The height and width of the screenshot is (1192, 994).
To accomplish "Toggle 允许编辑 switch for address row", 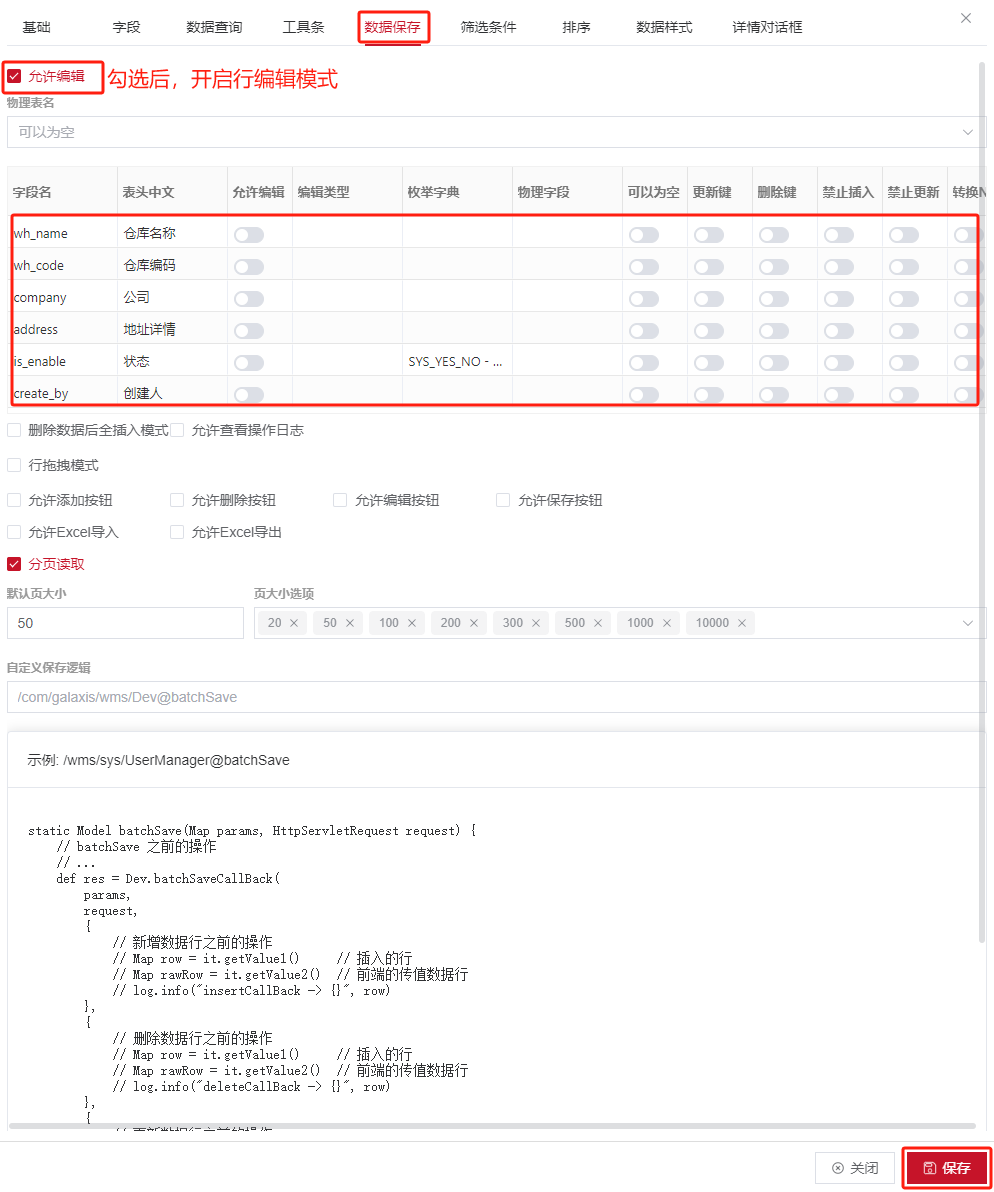I will pyautogui.click(x=249, y=331).
